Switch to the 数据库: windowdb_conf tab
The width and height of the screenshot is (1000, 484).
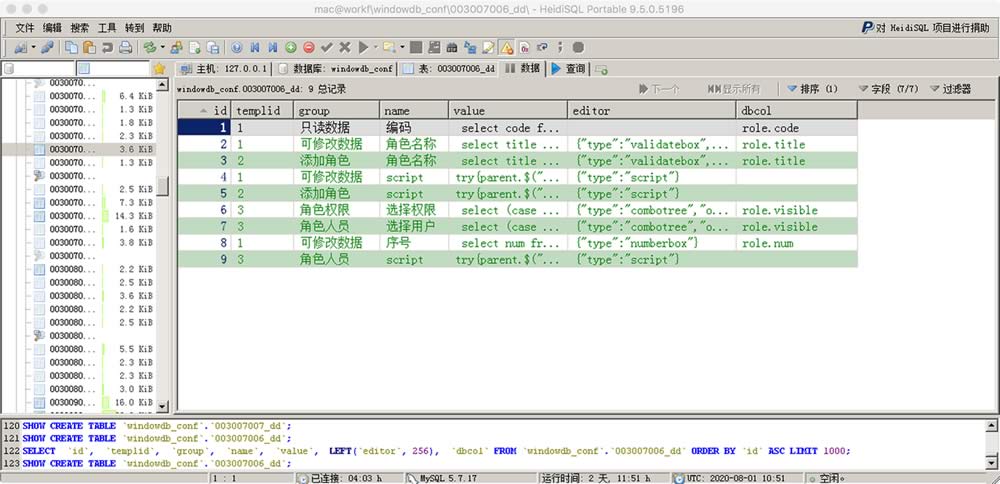point(337,69)
